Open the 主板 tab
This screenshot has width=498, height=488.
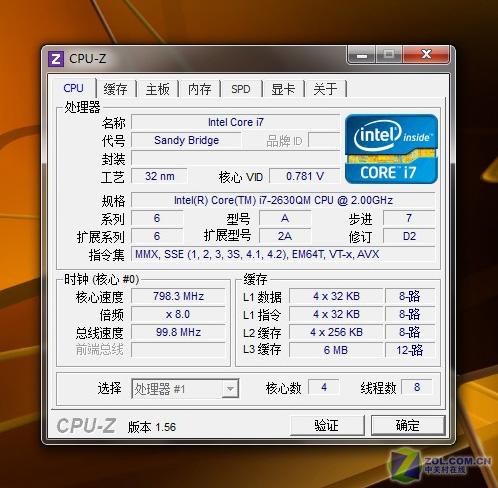pyautogui.click(x=157, y=89)
